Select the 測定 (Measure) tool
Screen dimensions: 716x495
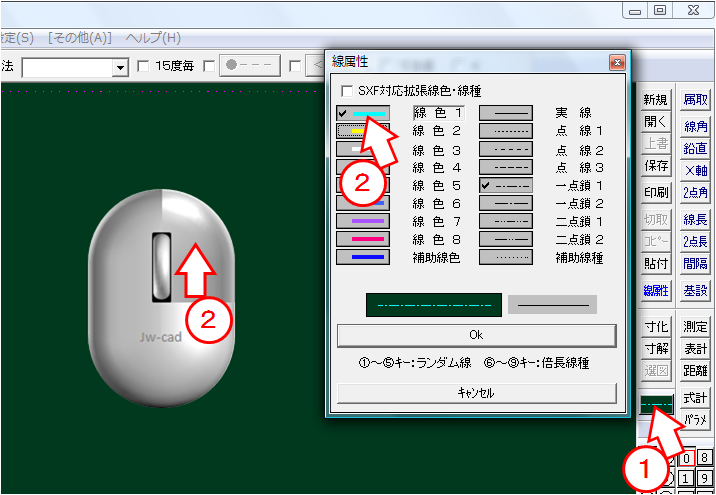tap(695, 327)
